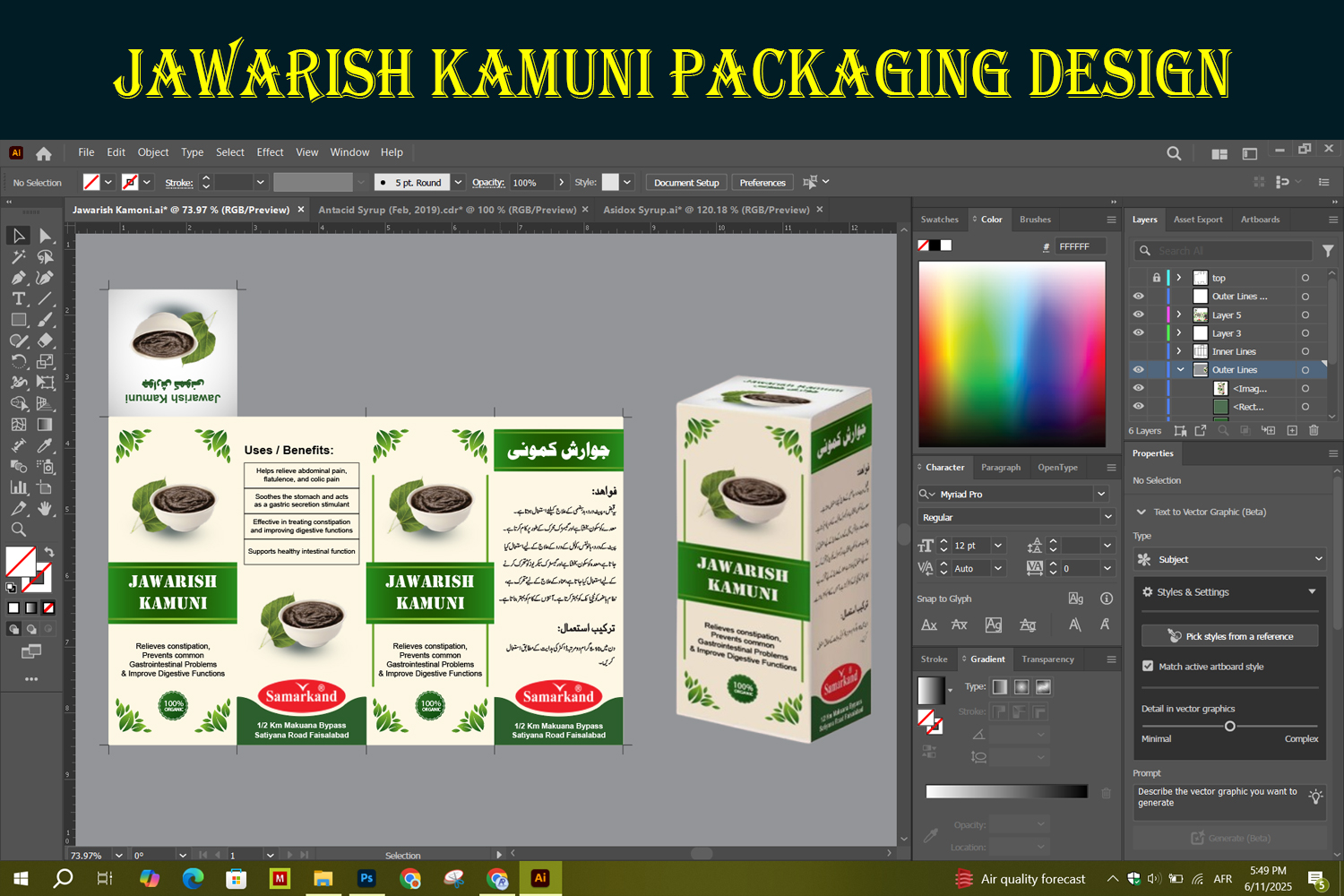Show the Inner Lines layer

coord(1138,351)
